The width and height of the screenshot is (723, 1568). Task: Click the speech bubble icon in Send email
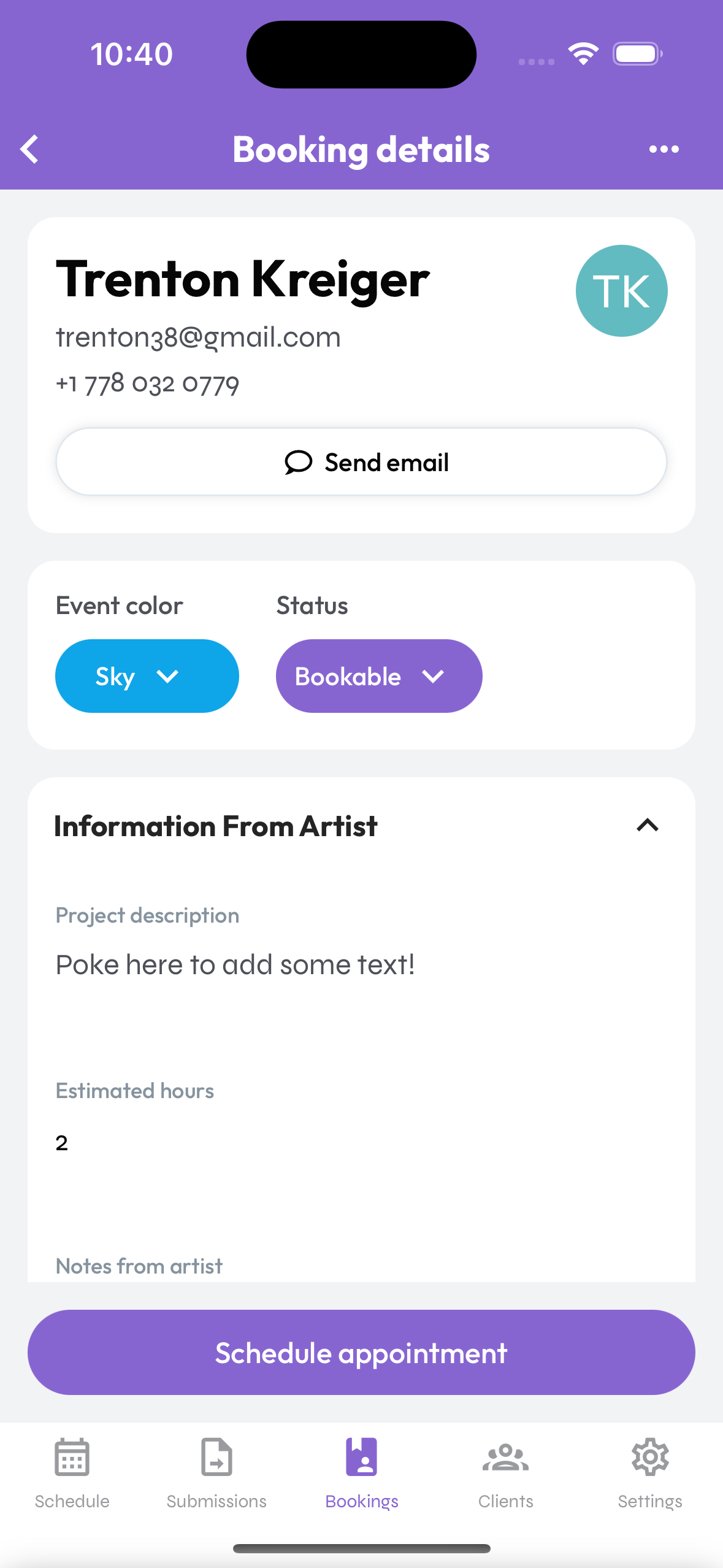pyautogui.click(x=299, y=463)
